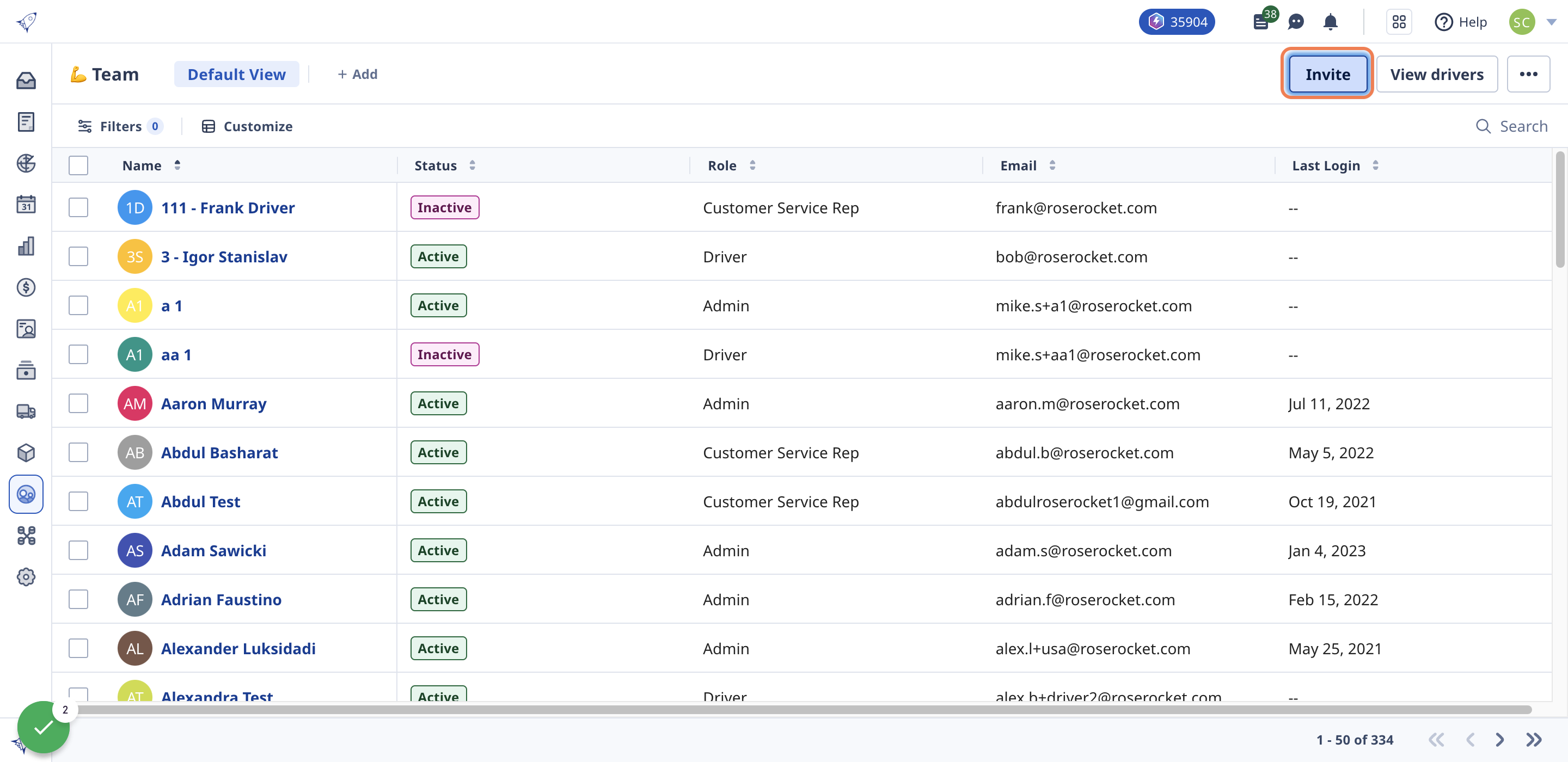Sort by the Name column arrows
The width and height of the screenshot is (1568, 762).
[177, 165]
